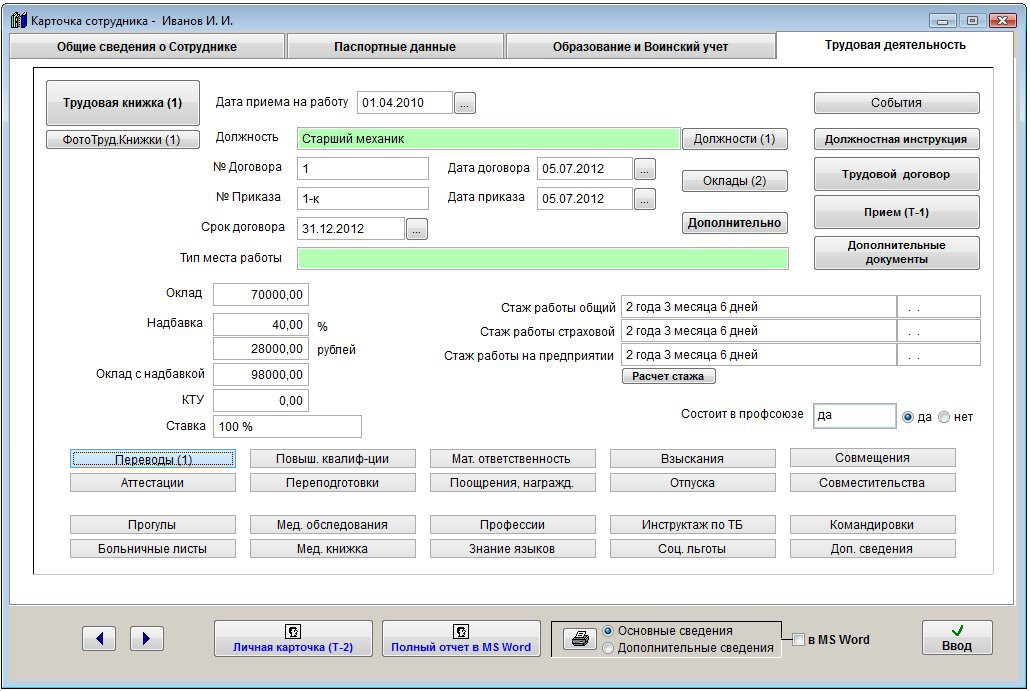Open Личная карточка (Т-2) report
This screenshot has height=691, width=1030.
[293, 638]
